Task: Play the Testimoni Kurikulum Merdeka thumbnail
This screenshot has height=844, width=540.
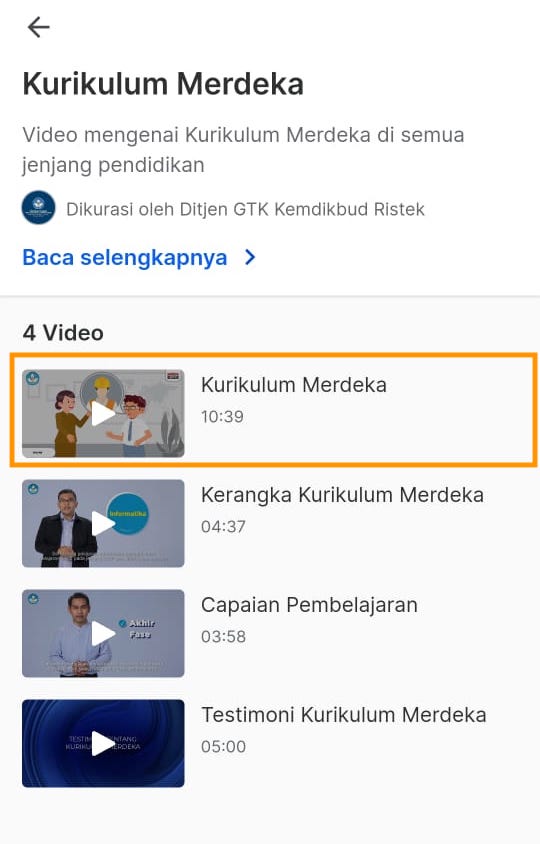Action: click(103, 743)
